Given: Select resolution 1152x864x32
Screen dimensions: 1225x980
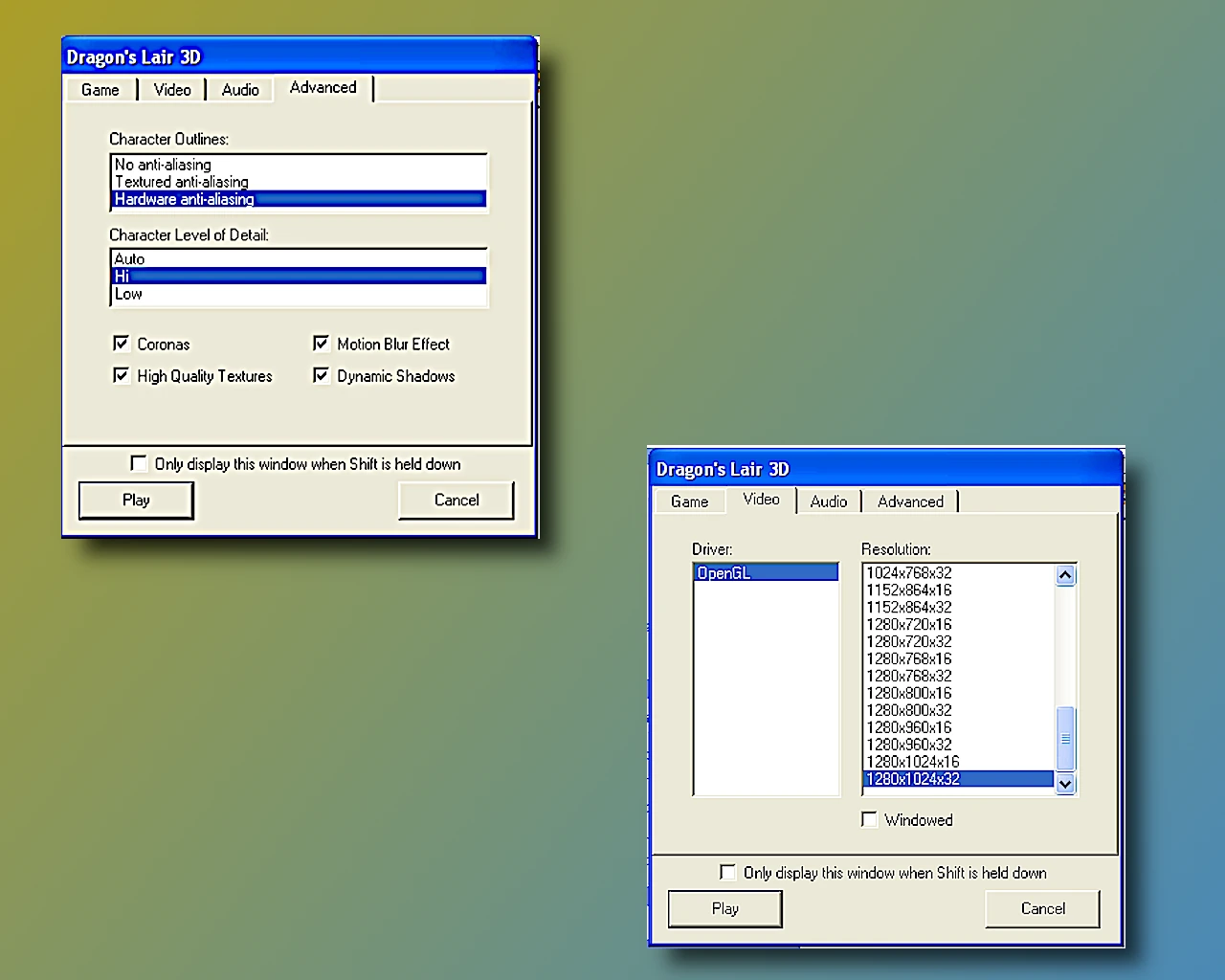Looking at the screenshot, I should coord(959,607).
